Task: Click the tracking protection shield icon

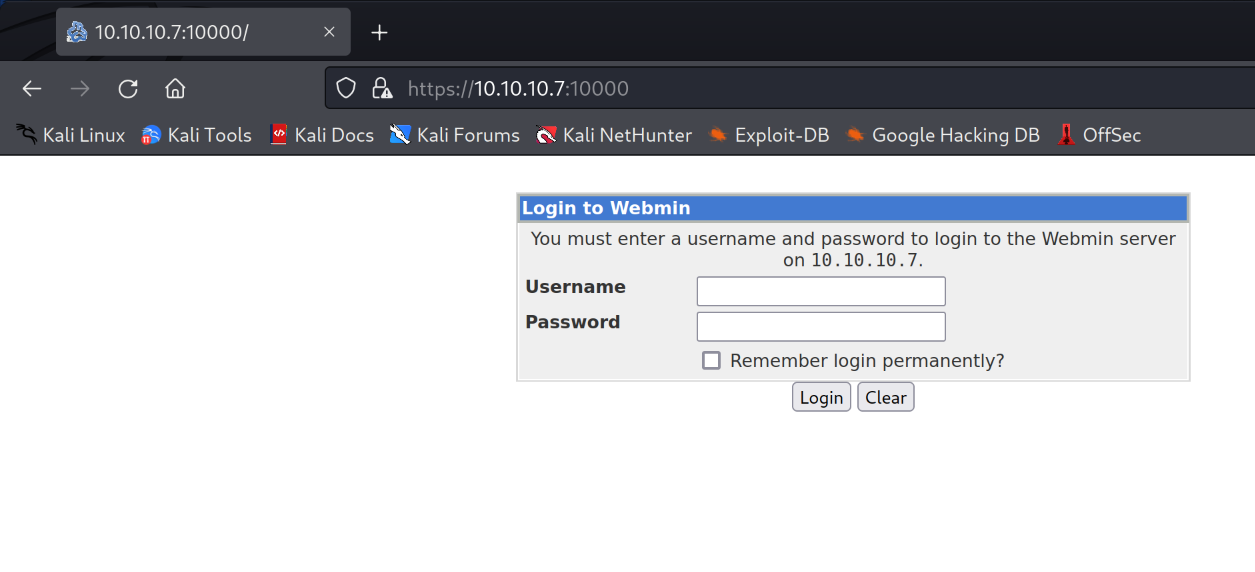Action: [346, 89]
